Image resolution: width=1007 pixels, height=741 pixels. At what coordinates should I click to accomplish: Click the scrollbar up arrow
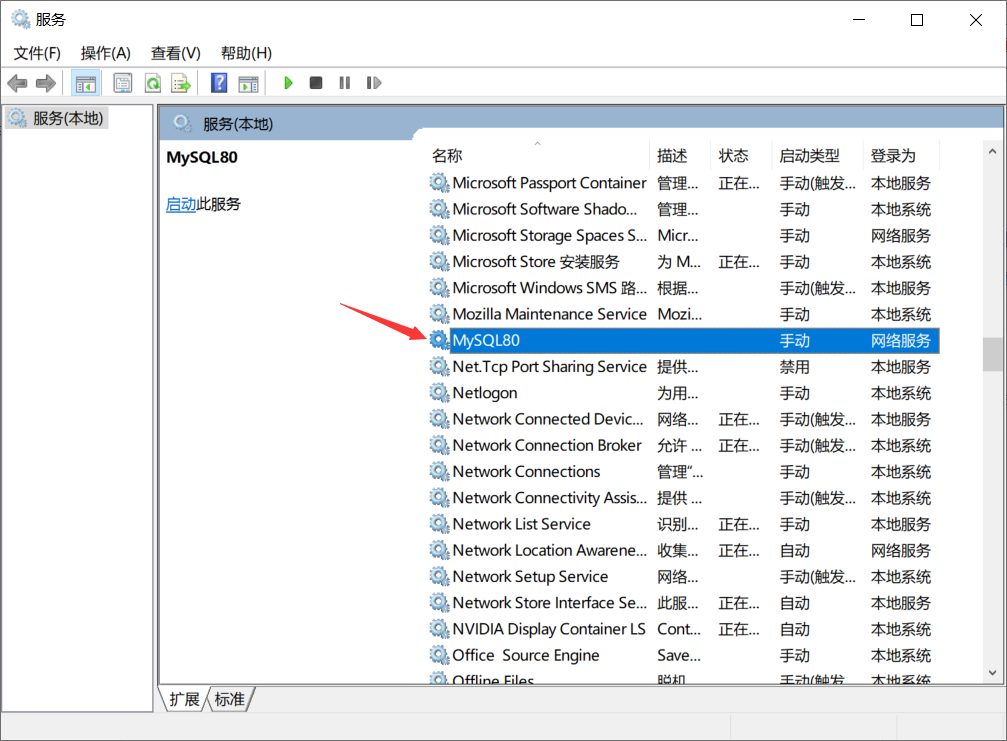tap(992, 152)
